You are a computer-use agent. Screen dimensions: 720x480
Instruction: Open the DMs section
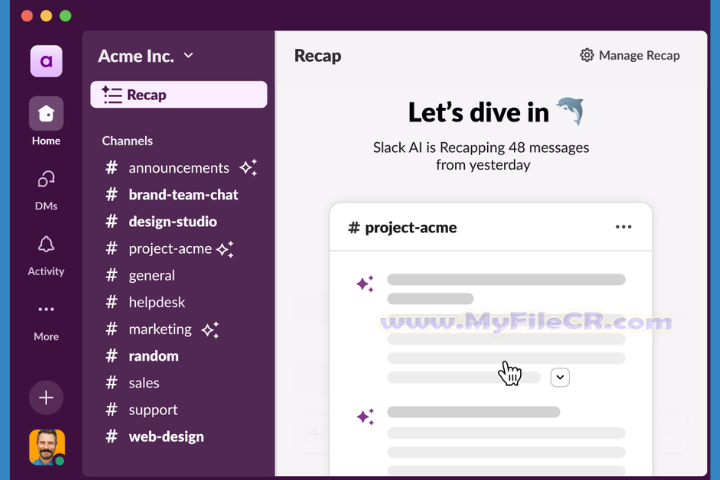(46, 190)
